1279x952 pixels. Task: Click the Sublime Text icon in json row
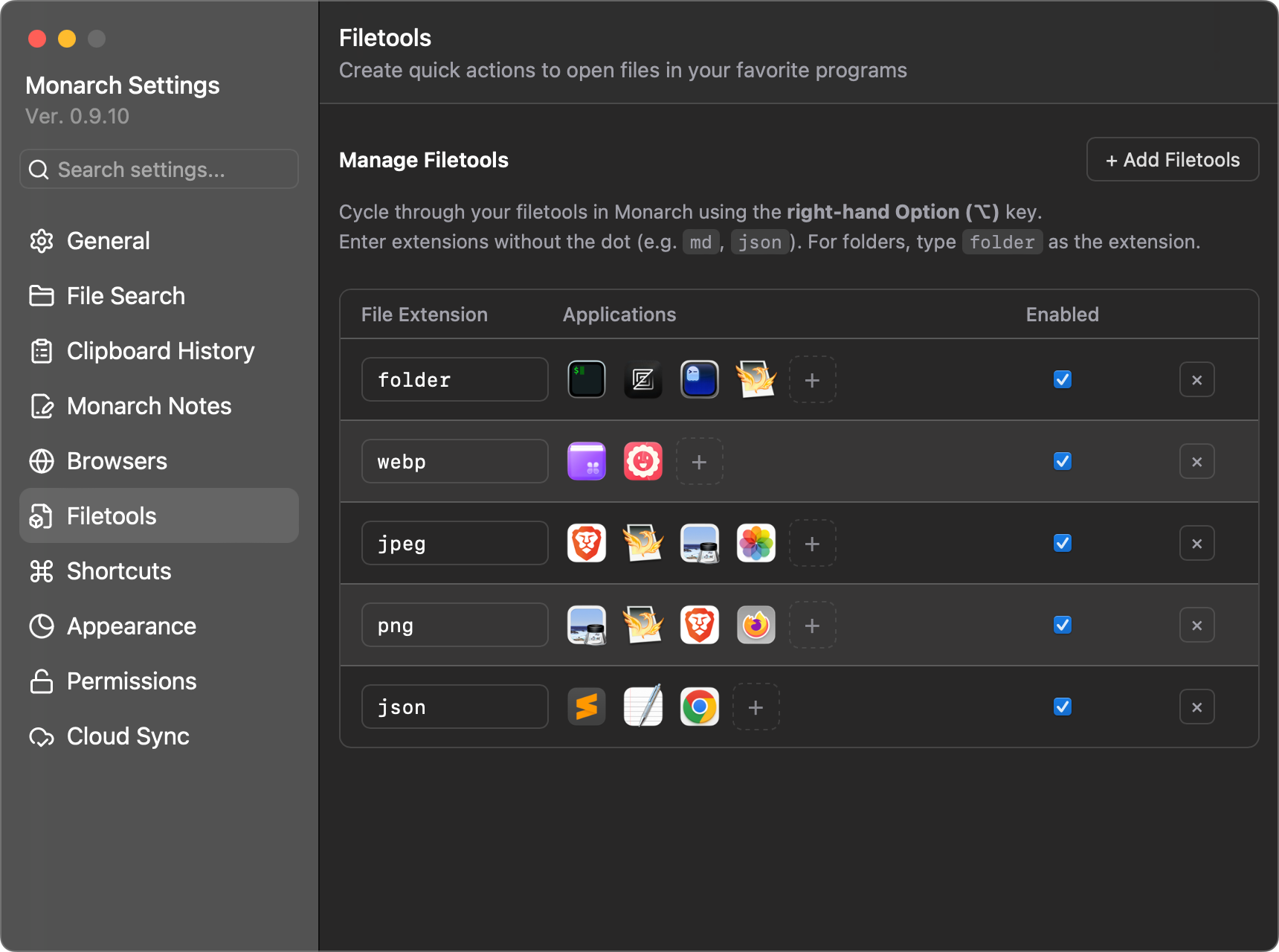[x=587, y=707]
